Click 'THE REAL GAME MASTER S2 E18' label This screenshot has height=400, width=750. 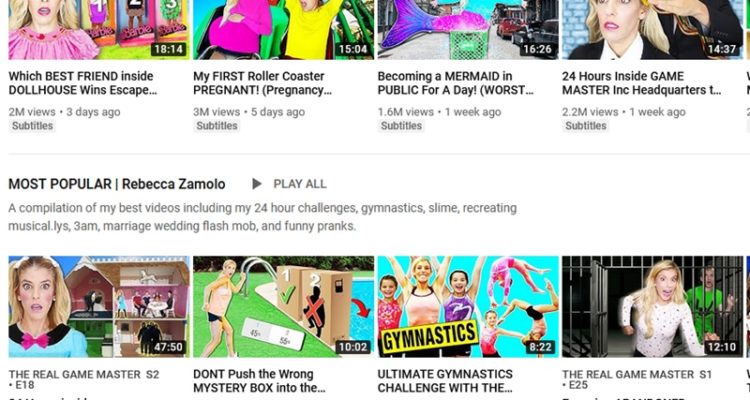(84, 379)
